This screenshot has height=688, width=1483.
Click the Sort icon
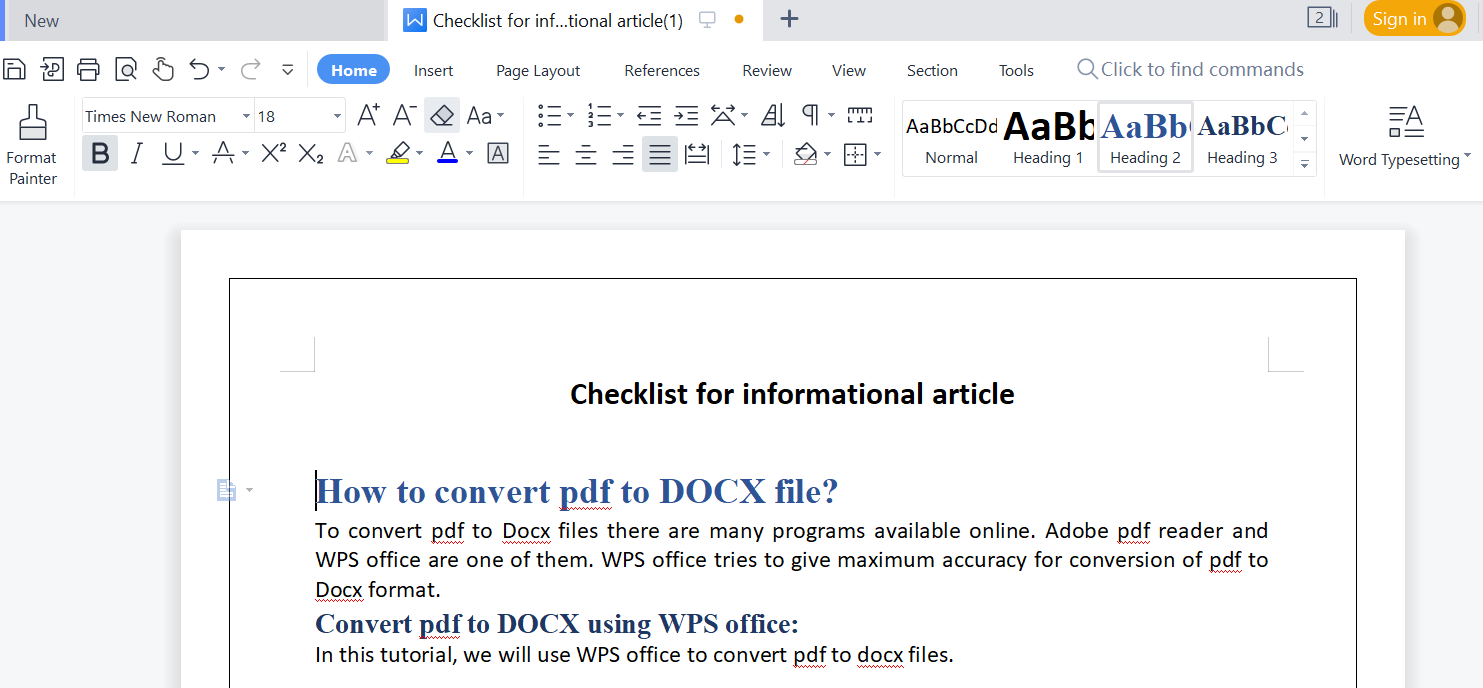pos(773,116)
